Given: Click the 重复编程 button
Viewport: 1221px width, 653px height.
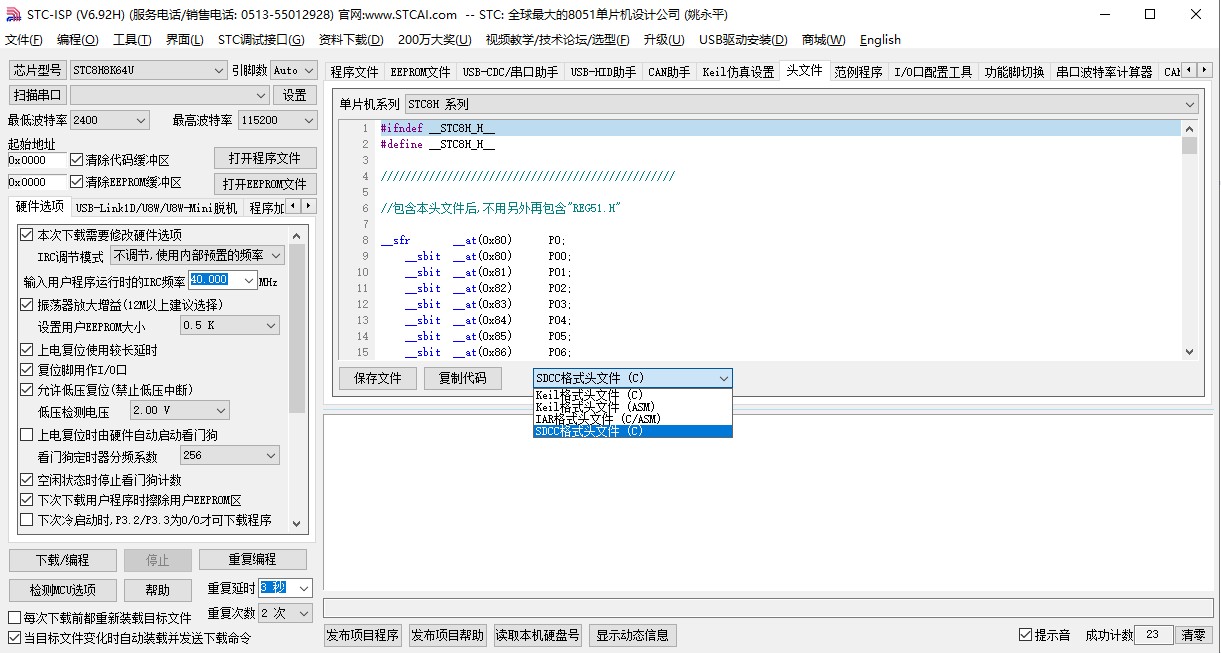Looking at the screenshot, I should pyautogui.click(x=252, y=560).
